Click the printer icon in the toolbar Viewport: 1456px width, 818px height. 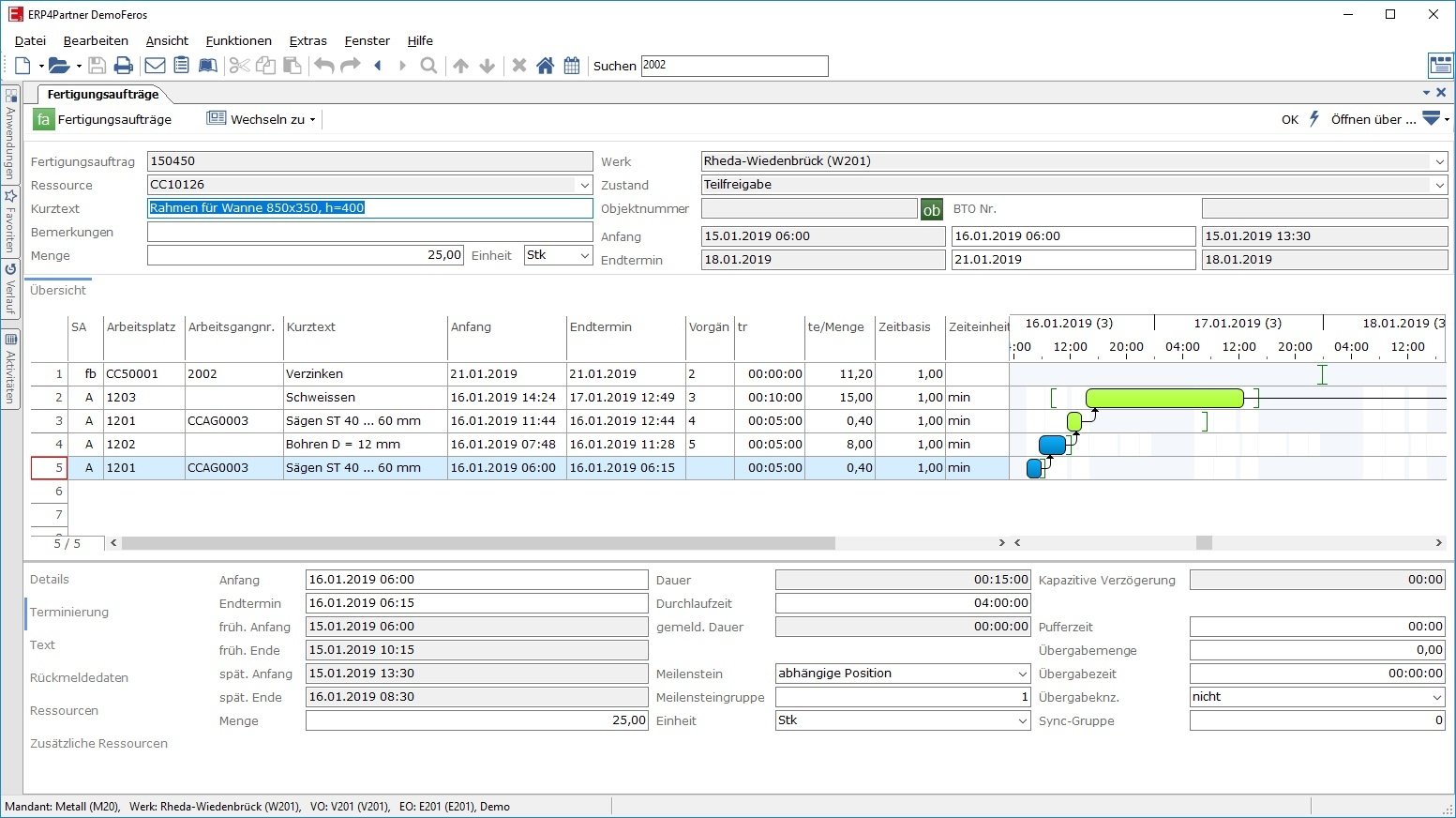(123, 65)
